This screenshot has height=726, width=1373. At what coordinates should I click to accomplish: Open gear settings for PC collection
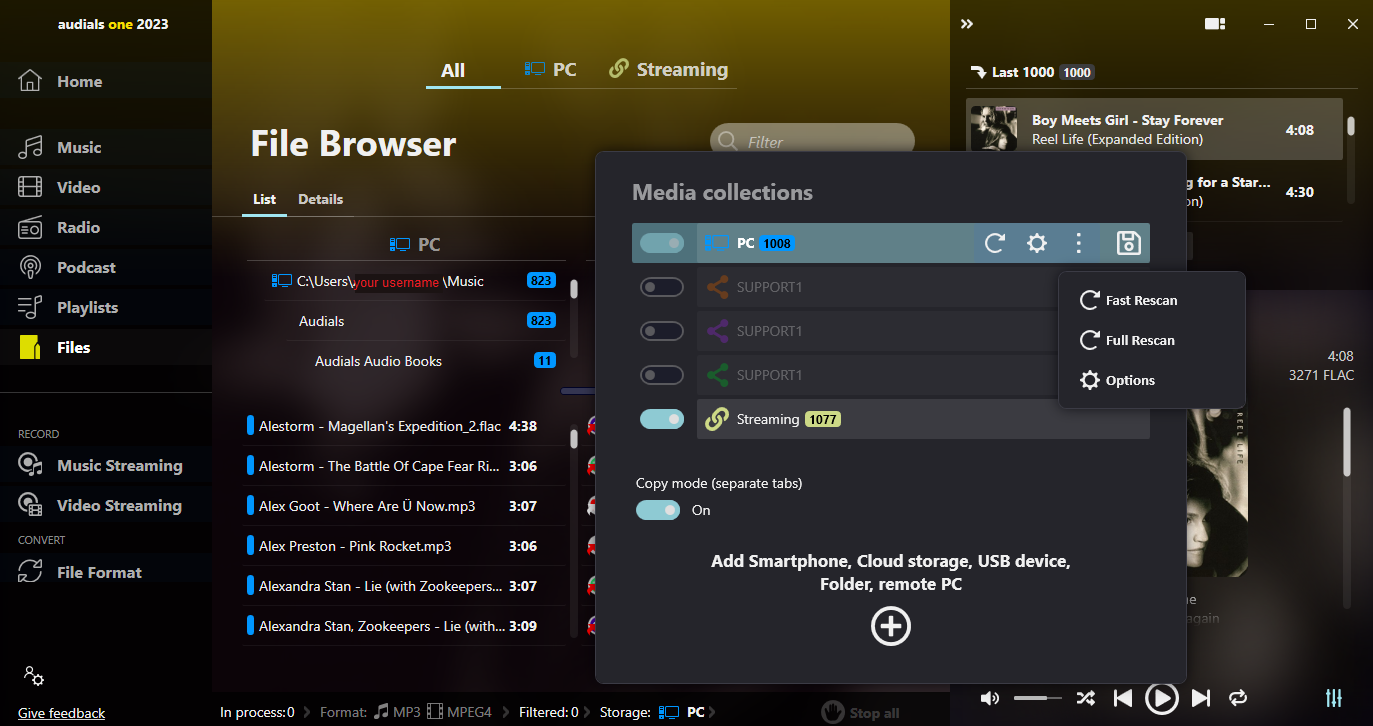coord(1036,243)
